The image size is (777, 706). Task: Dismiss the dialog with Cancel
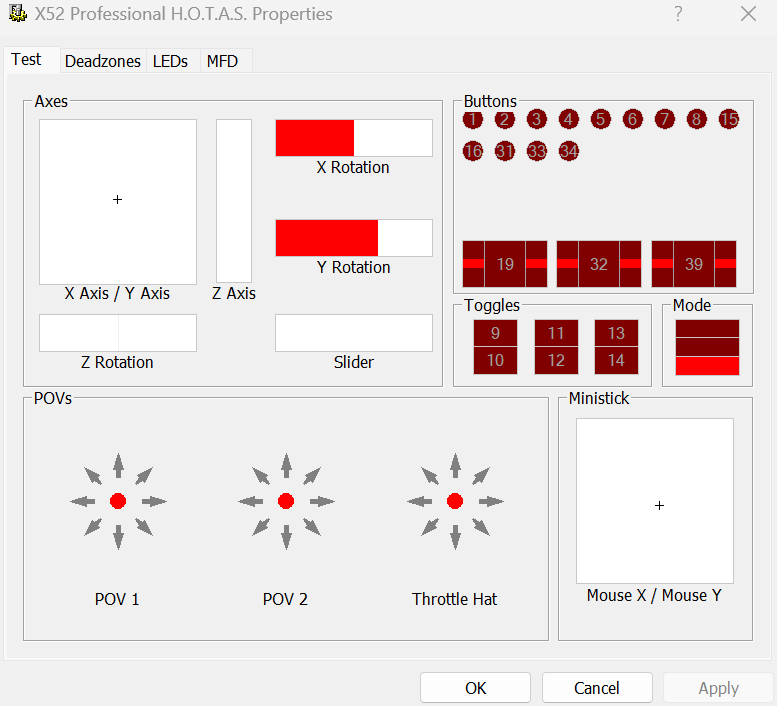point(597,688)
